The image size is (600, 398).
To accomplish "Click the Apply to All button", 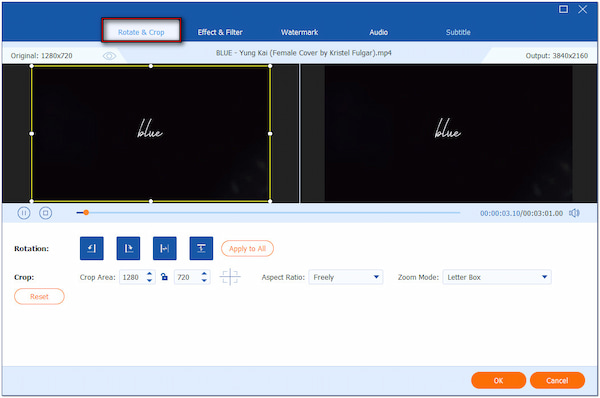I will pyautogui.click(x=247, y=248).
